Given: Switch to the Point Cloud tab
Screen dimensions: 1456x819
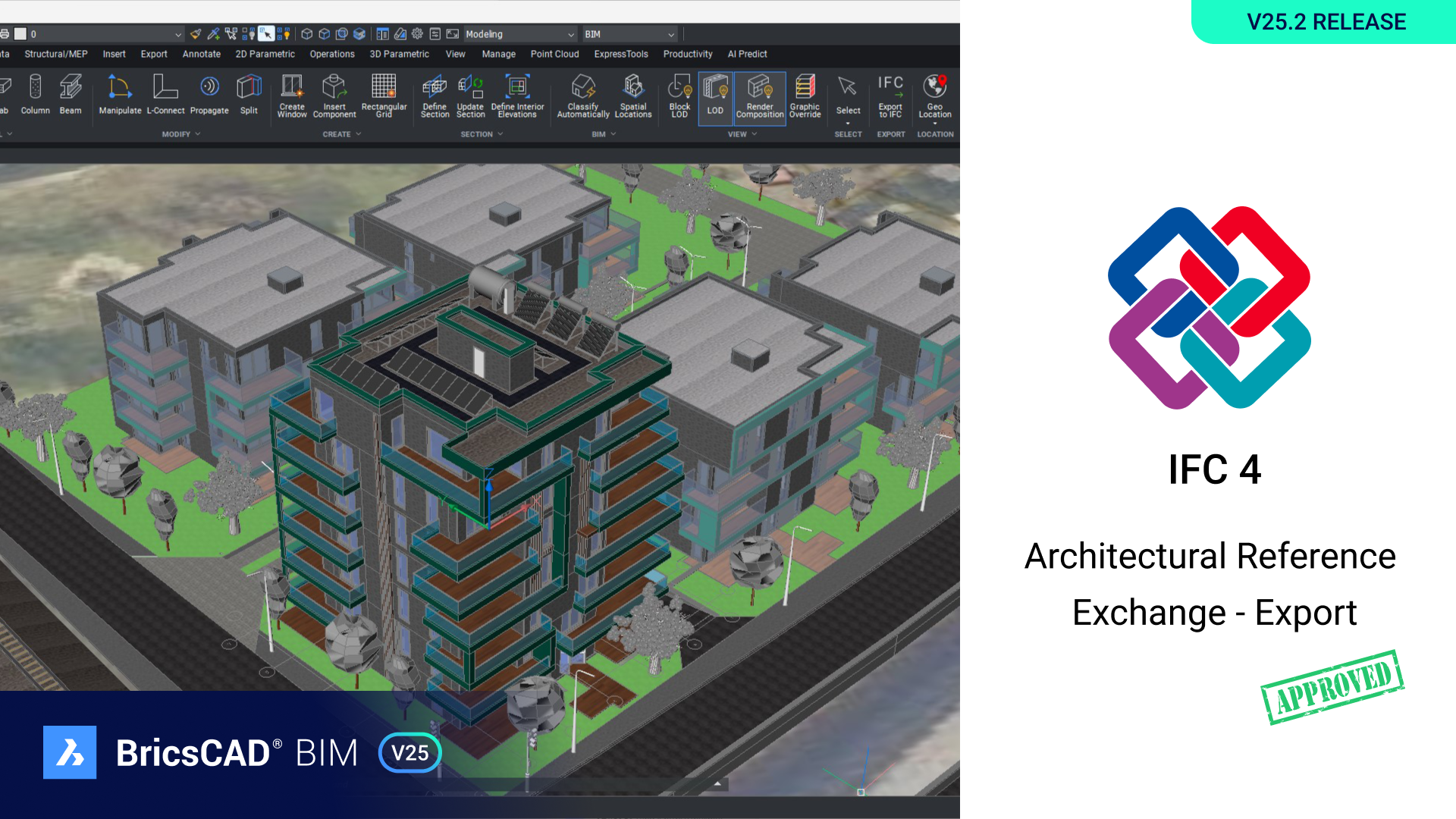Looking at the screenshot, I should click(x=554, y=54).
